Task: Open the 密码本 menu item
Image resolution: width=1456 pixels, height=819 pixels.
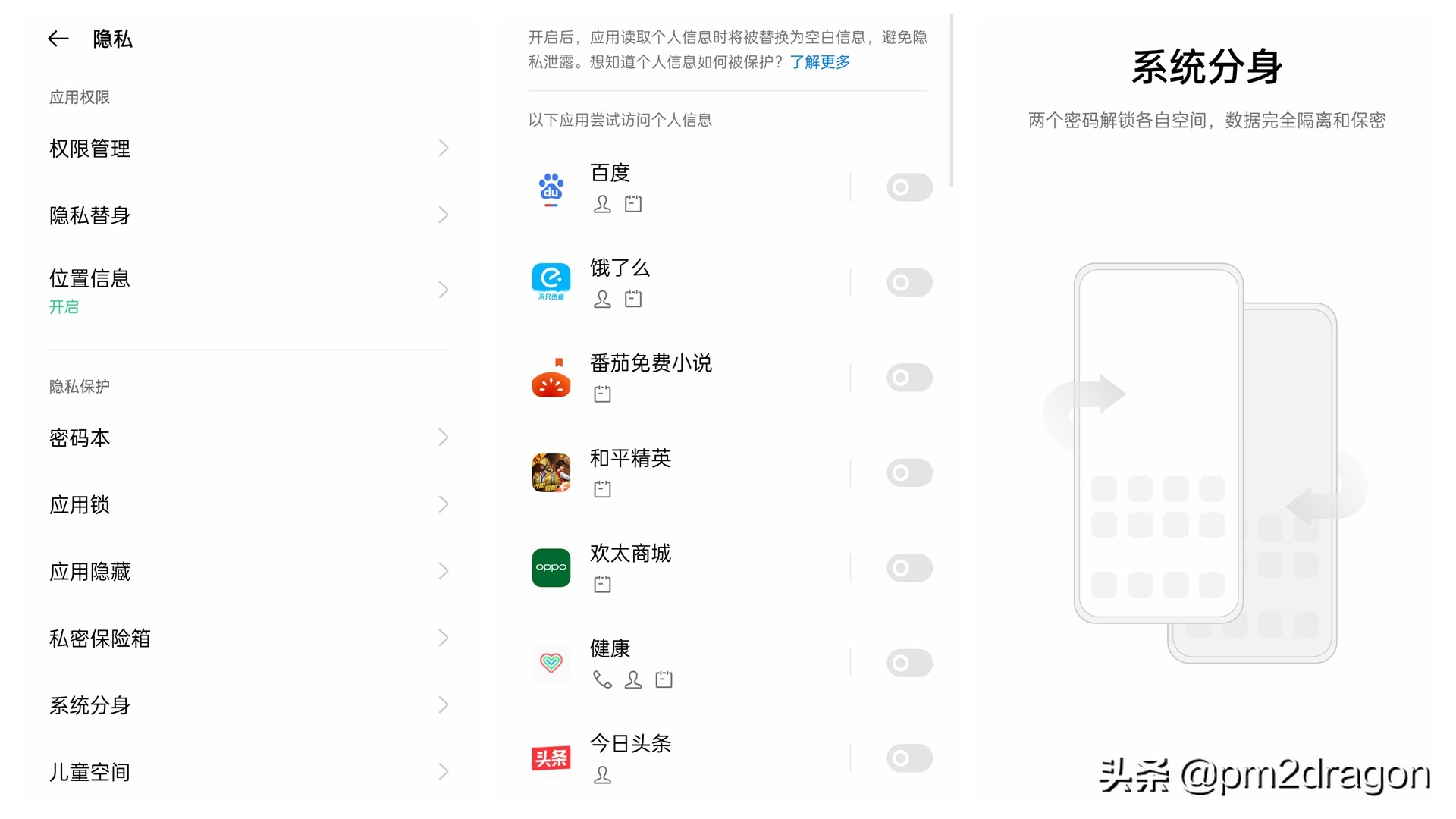Action: coord(249,438)
